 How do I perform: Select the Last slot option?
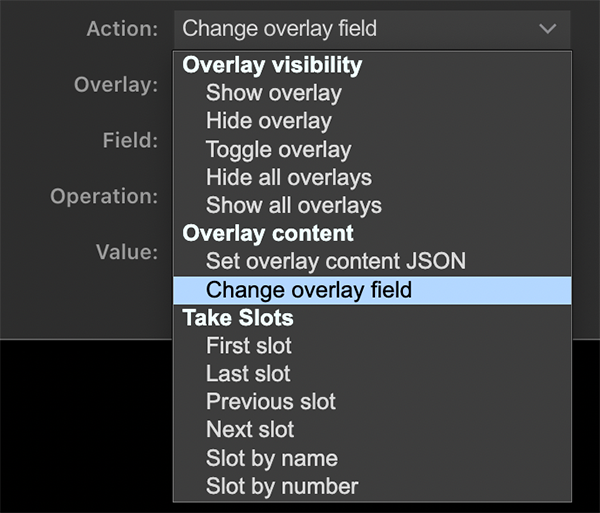click(248, 374)
